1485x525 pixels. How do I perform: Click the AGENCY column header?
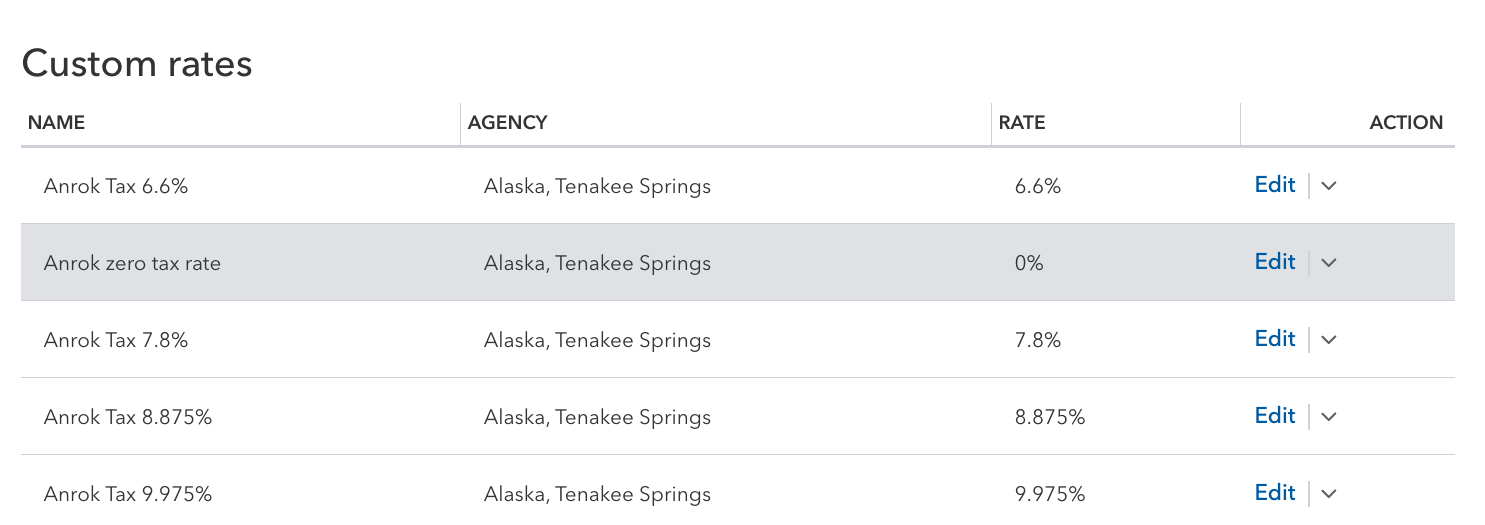tap(508, 123)
